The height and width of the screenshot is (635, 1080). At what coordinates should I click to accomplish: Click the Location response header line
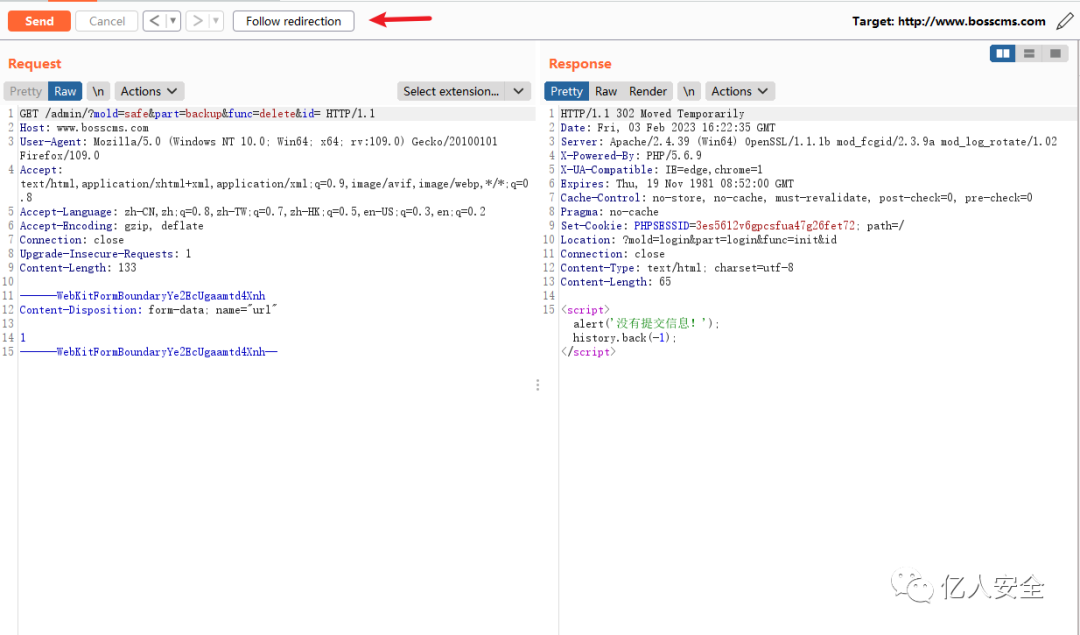coord(698,240)
